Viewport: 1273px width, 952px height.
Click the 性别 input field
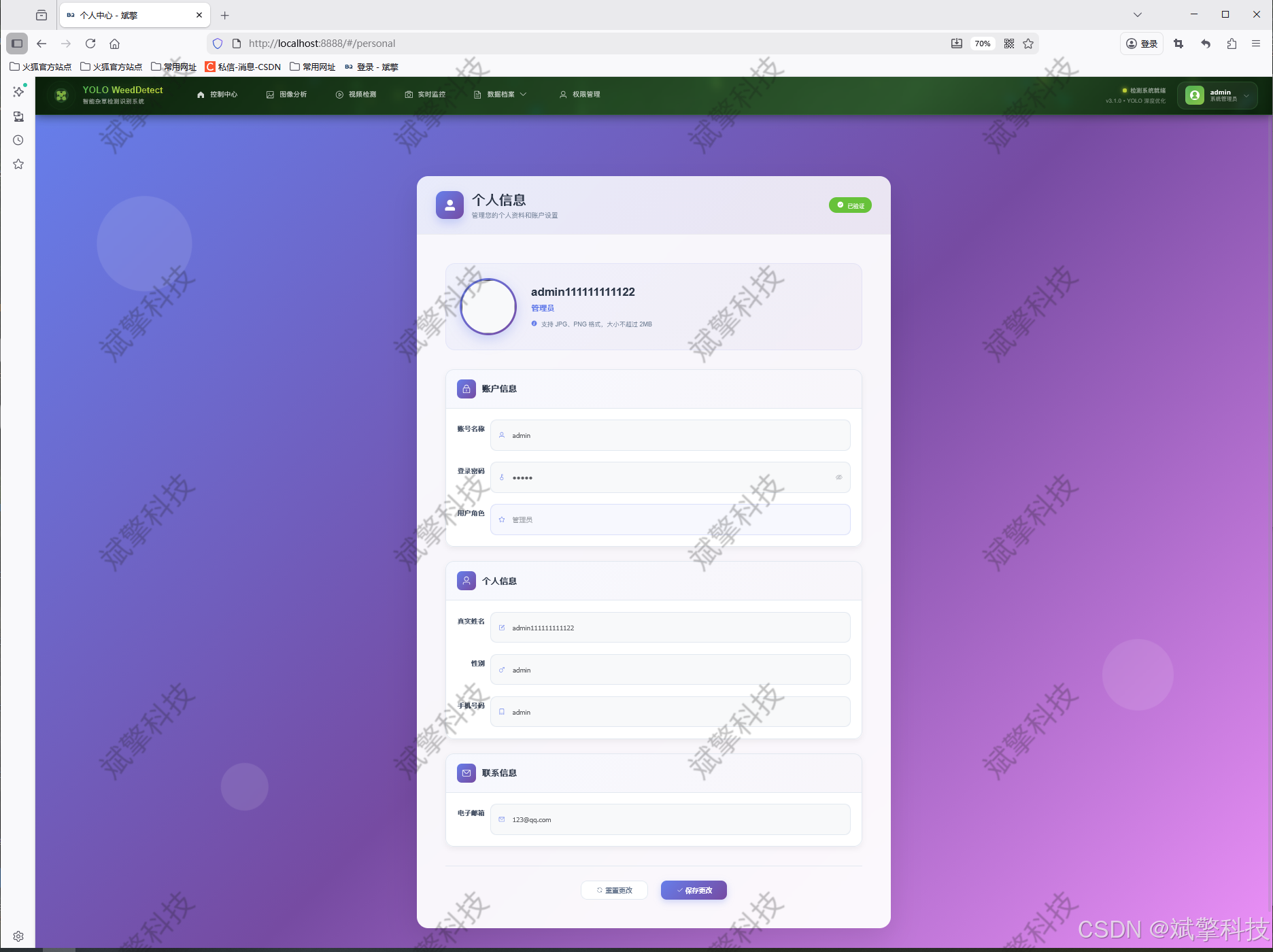[670, 670]
